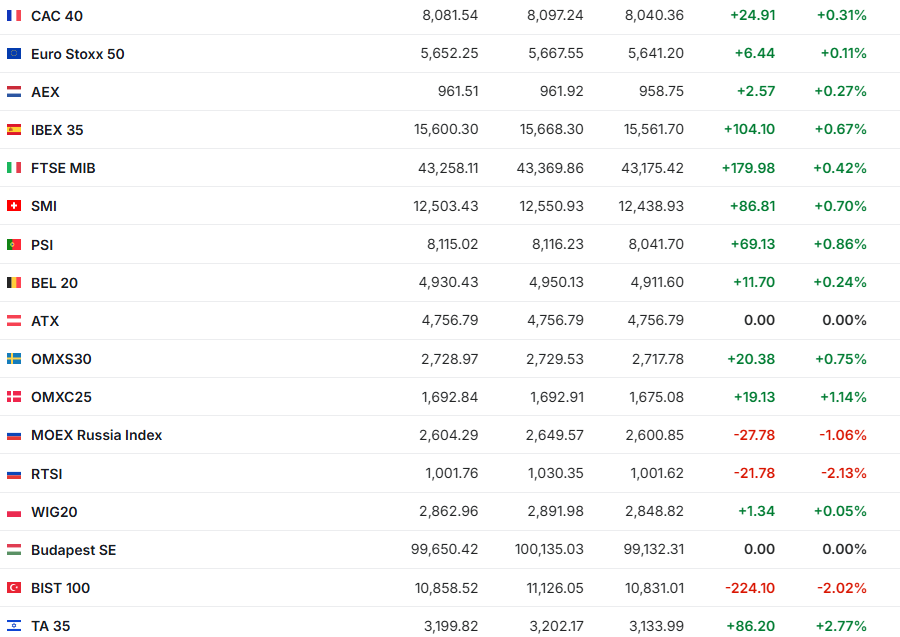Open the BEL 20 index link
Image resolution: width=900 pixels, height=637 pixels.
point(54,283)
